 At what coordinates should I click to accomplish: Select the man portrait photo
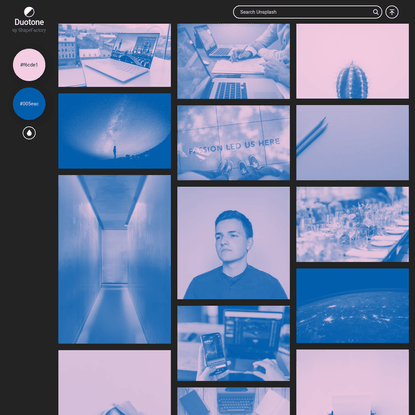click(234, 243)
